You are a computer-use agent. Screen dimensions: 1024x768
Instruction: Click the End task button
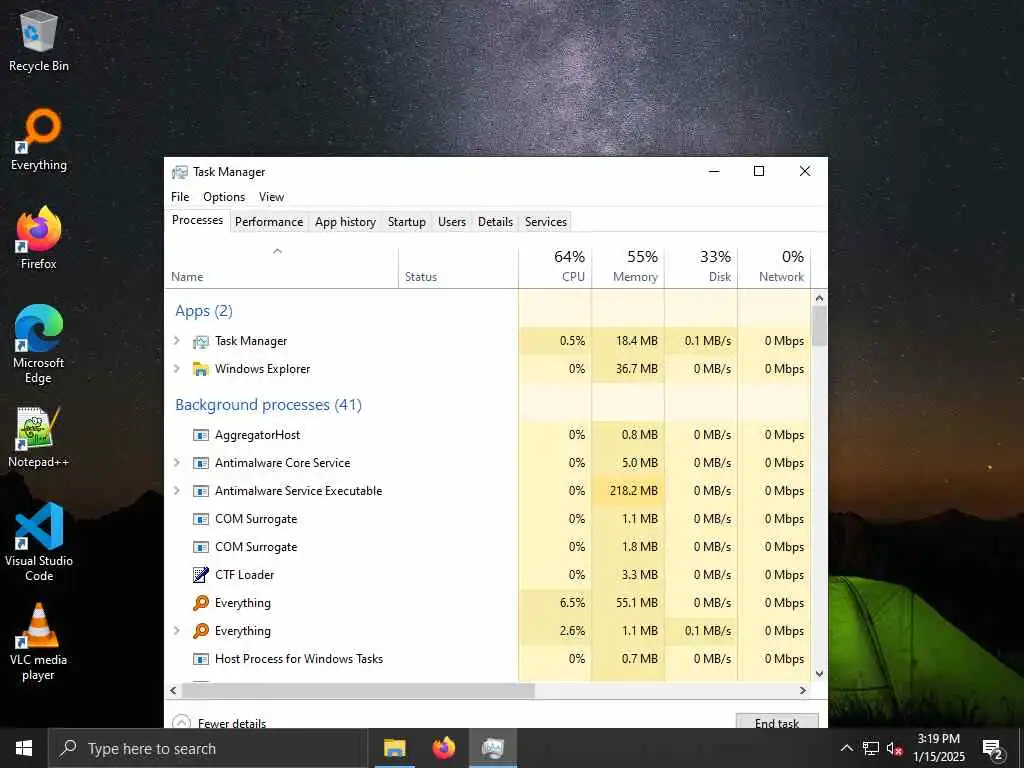777,722
